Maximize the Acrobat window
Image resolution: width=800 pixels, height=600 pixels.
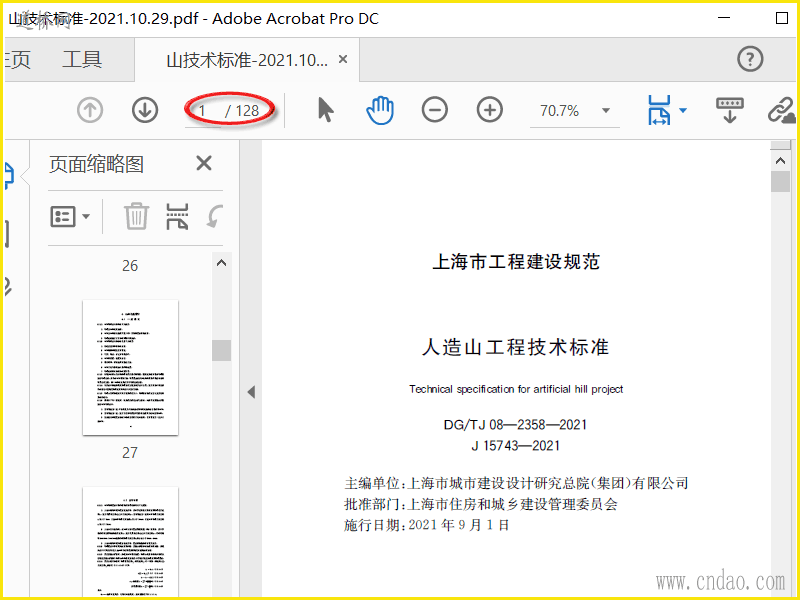781,18
